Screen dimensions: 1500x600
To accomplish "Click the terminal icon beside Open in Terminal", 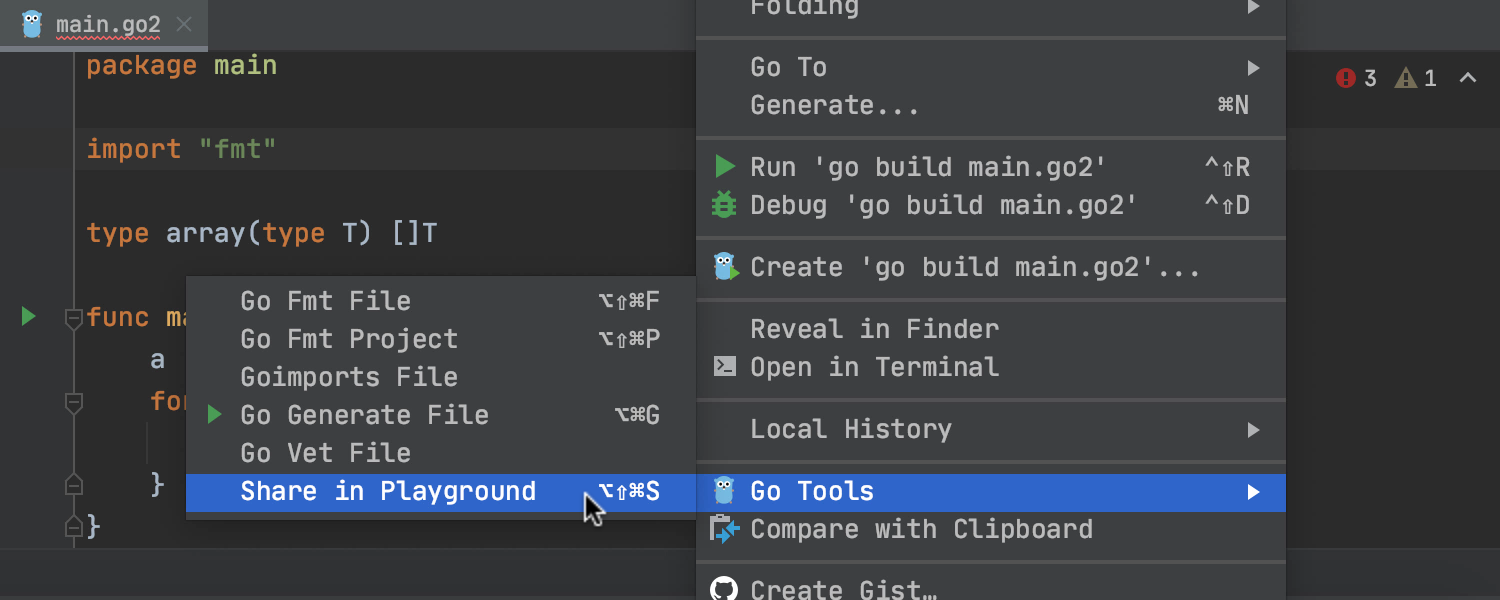I will coord(725,367).
